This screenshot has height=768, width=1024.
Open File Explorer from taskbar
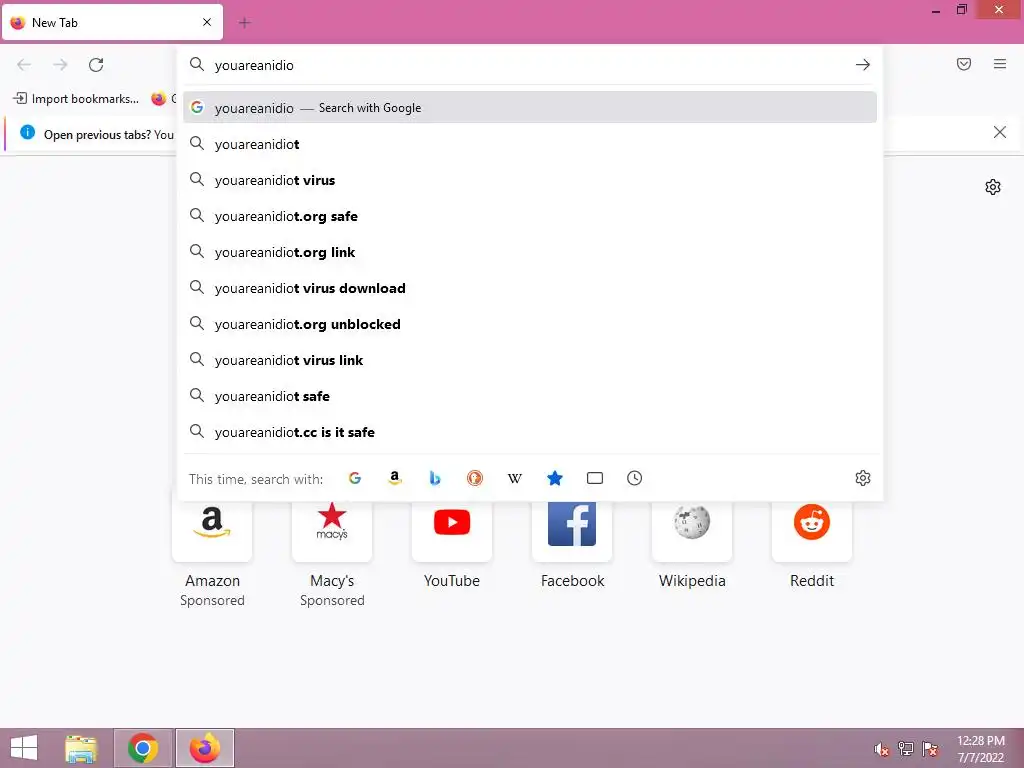[x=81, y=748]
